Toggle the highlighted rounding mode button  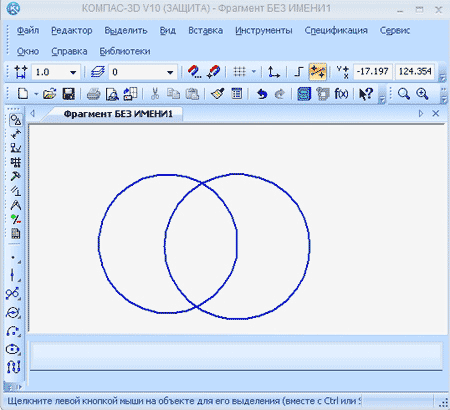pos(317,72)
